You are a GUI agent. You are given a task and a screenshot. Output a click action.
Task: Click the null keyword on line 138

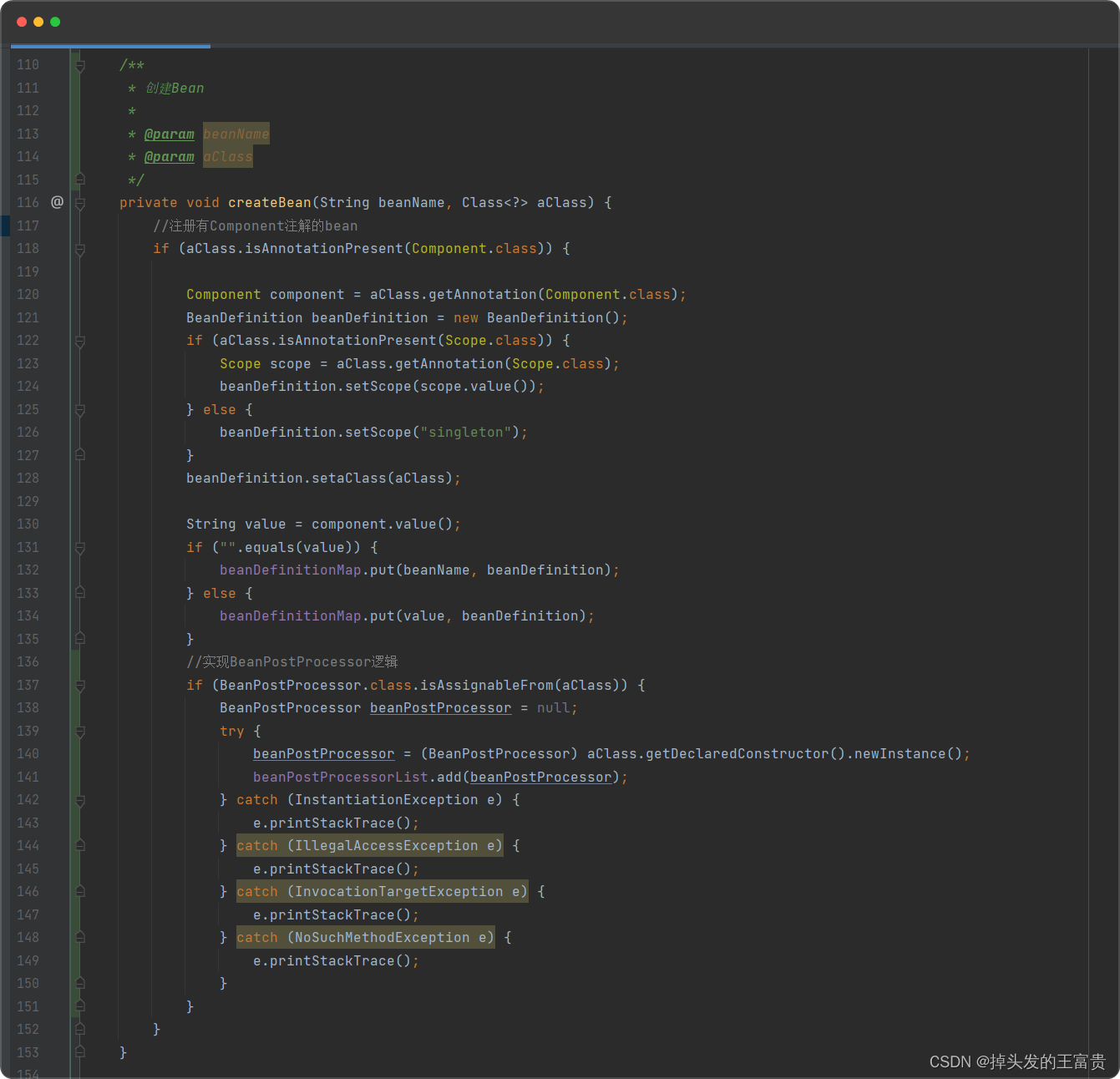(554, 708)
